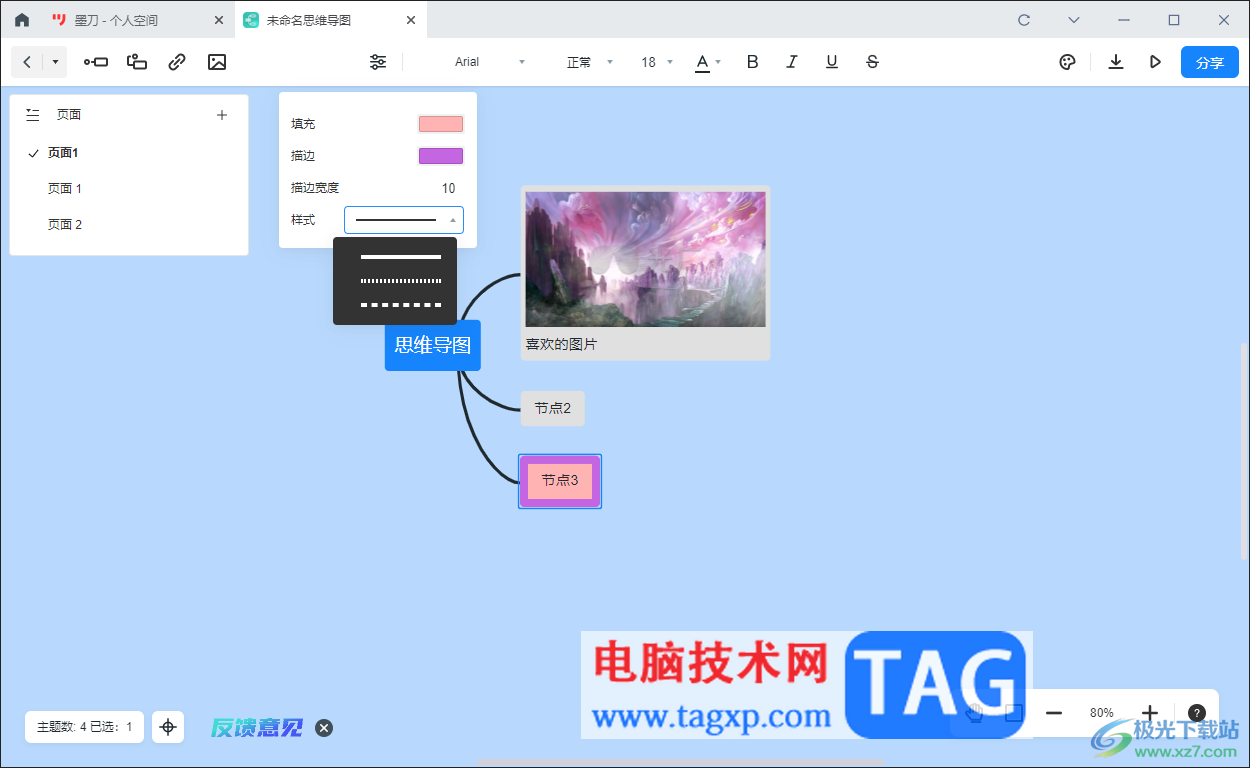The image size is (1250, 768).
Task: Open the Arial font family dropdown
Action: [489, 62]
